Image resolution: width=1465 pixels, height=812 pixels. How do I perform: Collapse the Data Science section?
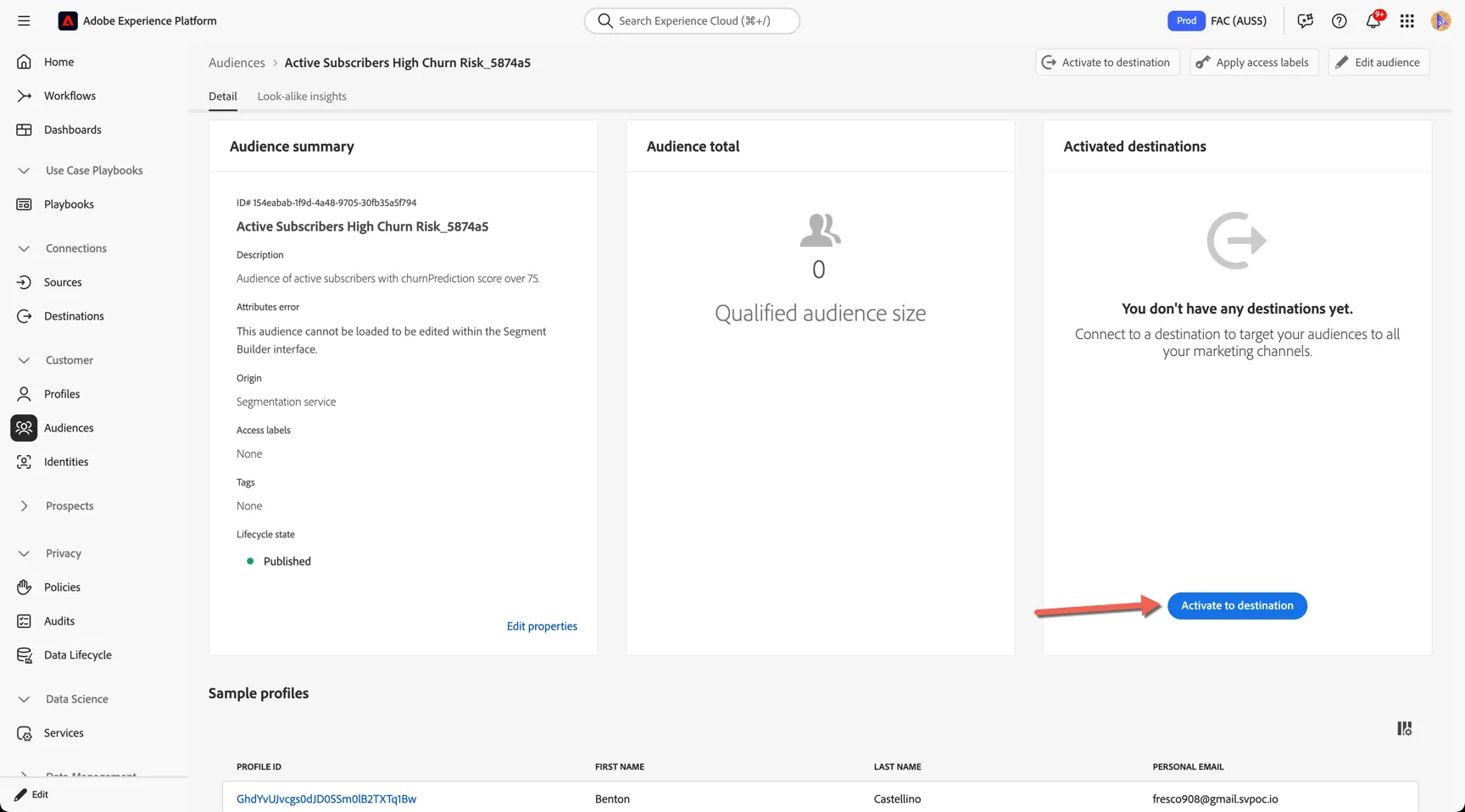coord(24,699)
